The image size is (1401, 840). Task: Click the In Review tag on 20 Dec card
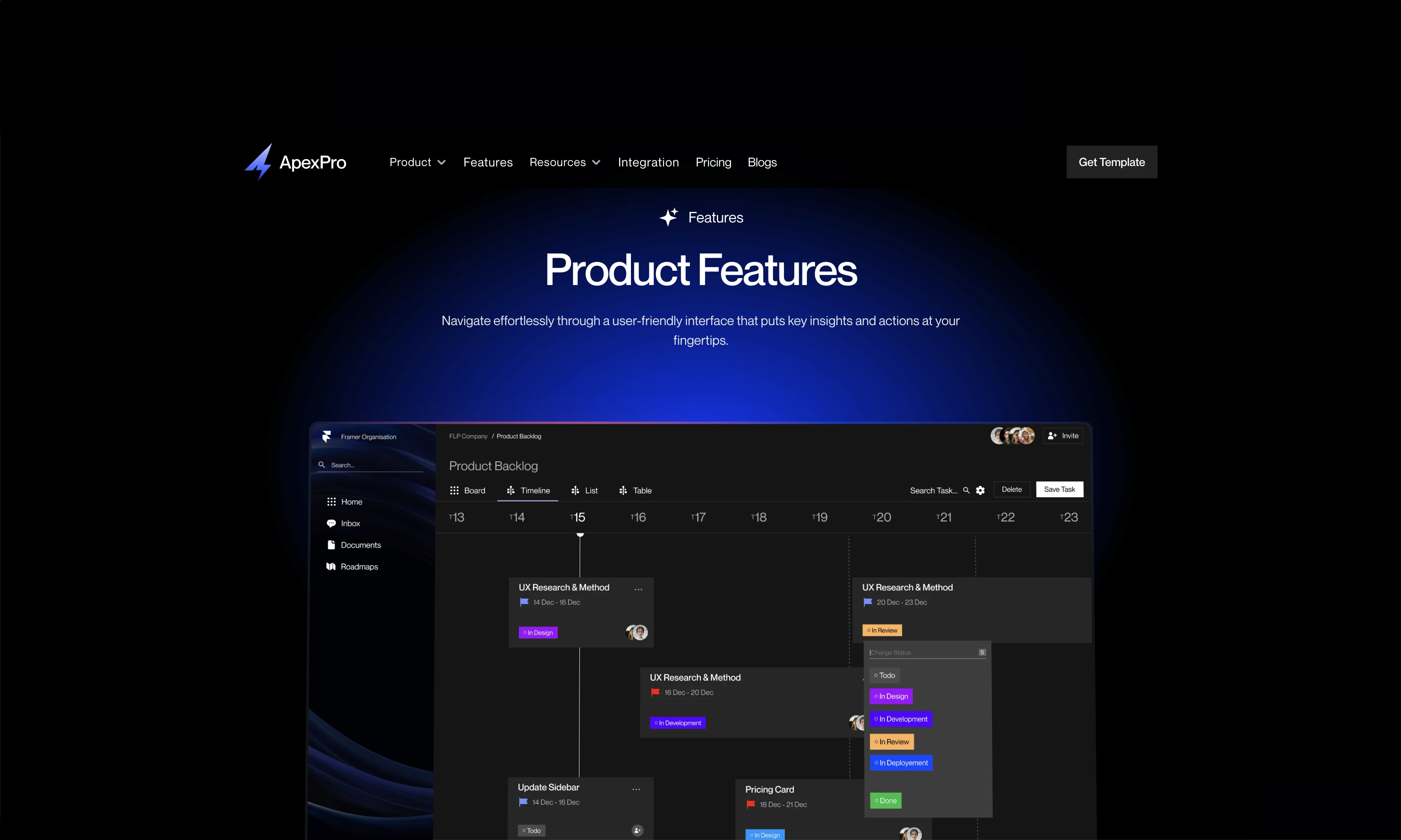point(882,630)
